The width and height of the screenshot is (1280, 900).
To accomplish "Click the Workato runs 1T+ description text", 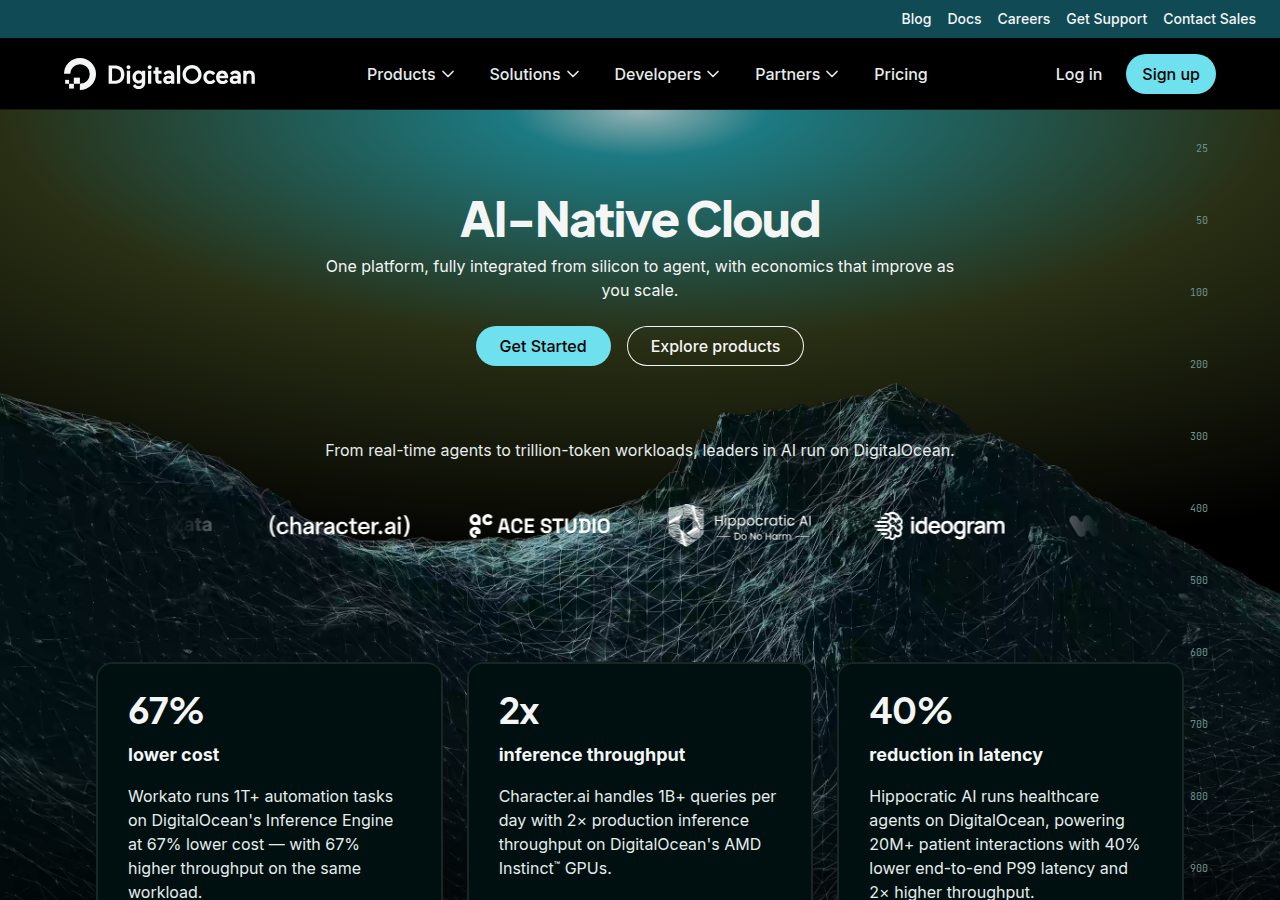I will (261, 844).
